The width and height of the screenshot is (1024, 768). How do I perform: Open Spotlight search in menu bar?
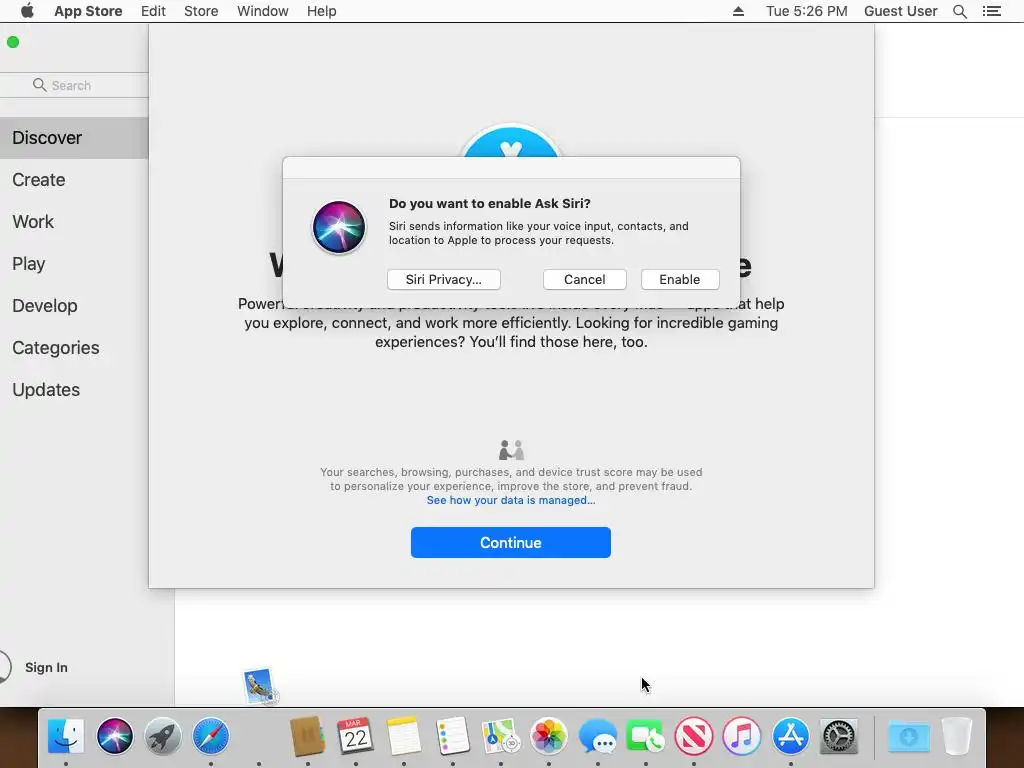click(959, 11)
